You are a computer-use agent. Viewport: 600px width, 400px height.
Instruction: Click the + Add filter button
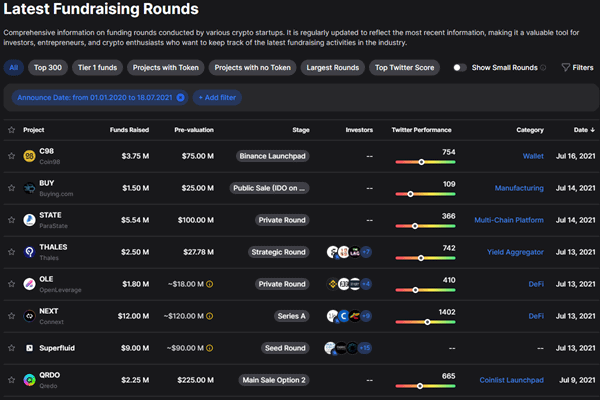tap(217, 98)
